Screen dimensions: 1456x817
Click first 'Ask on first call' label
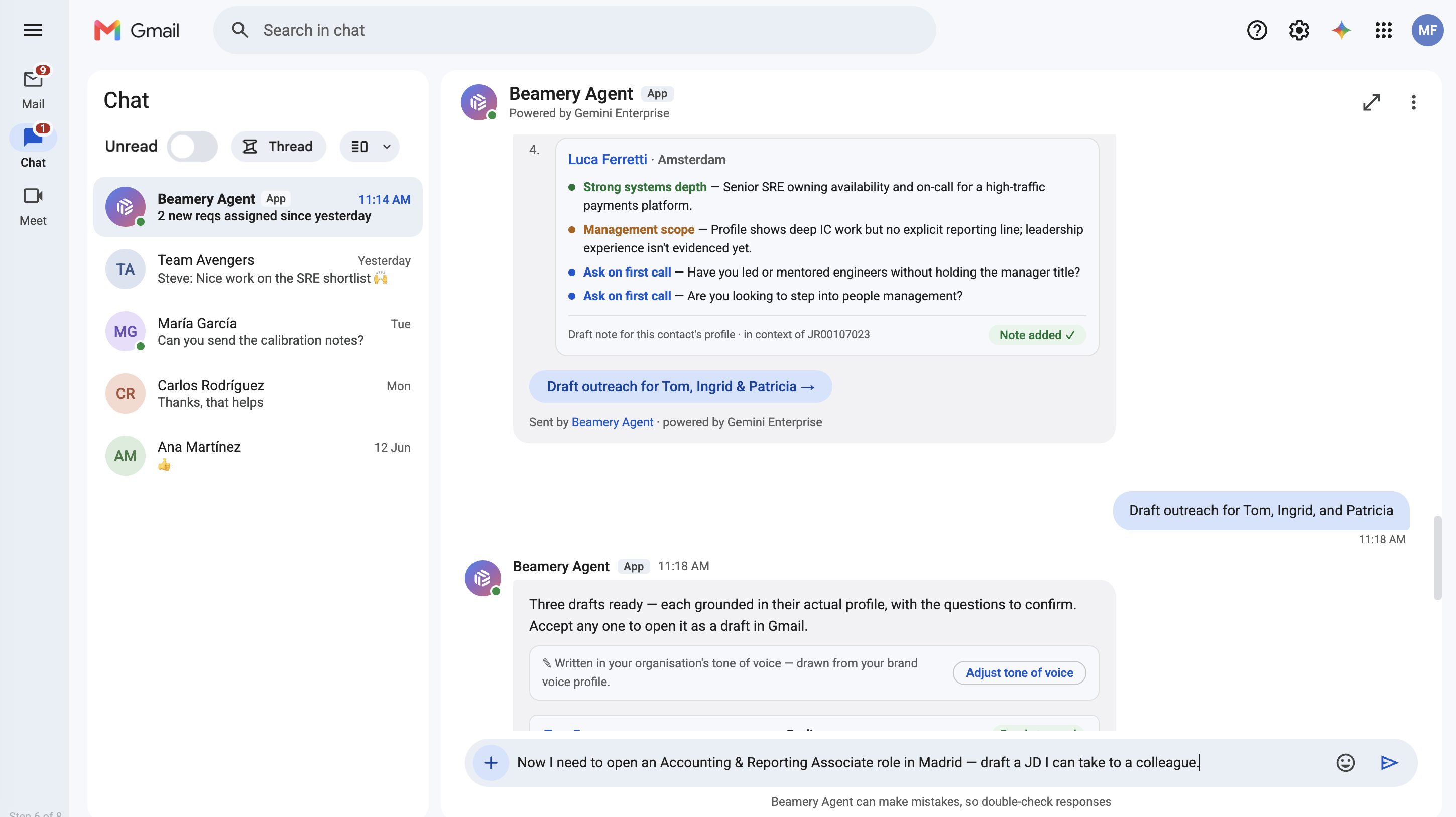click(627, 273)
